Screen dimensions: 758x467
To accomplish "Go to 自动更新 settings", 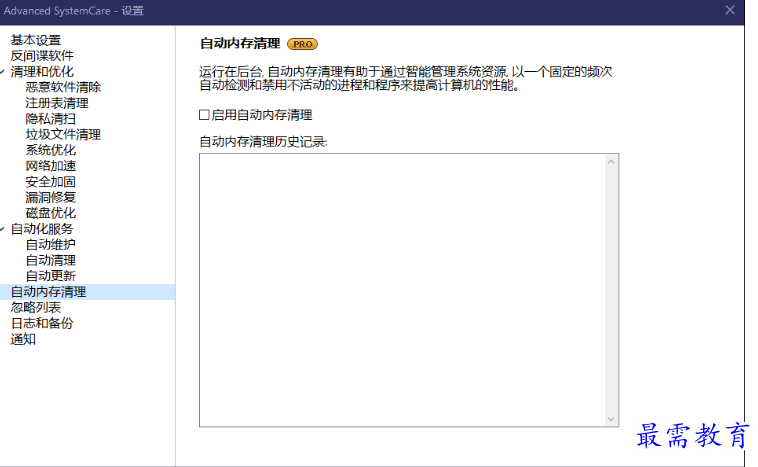I will pos(51,276).
